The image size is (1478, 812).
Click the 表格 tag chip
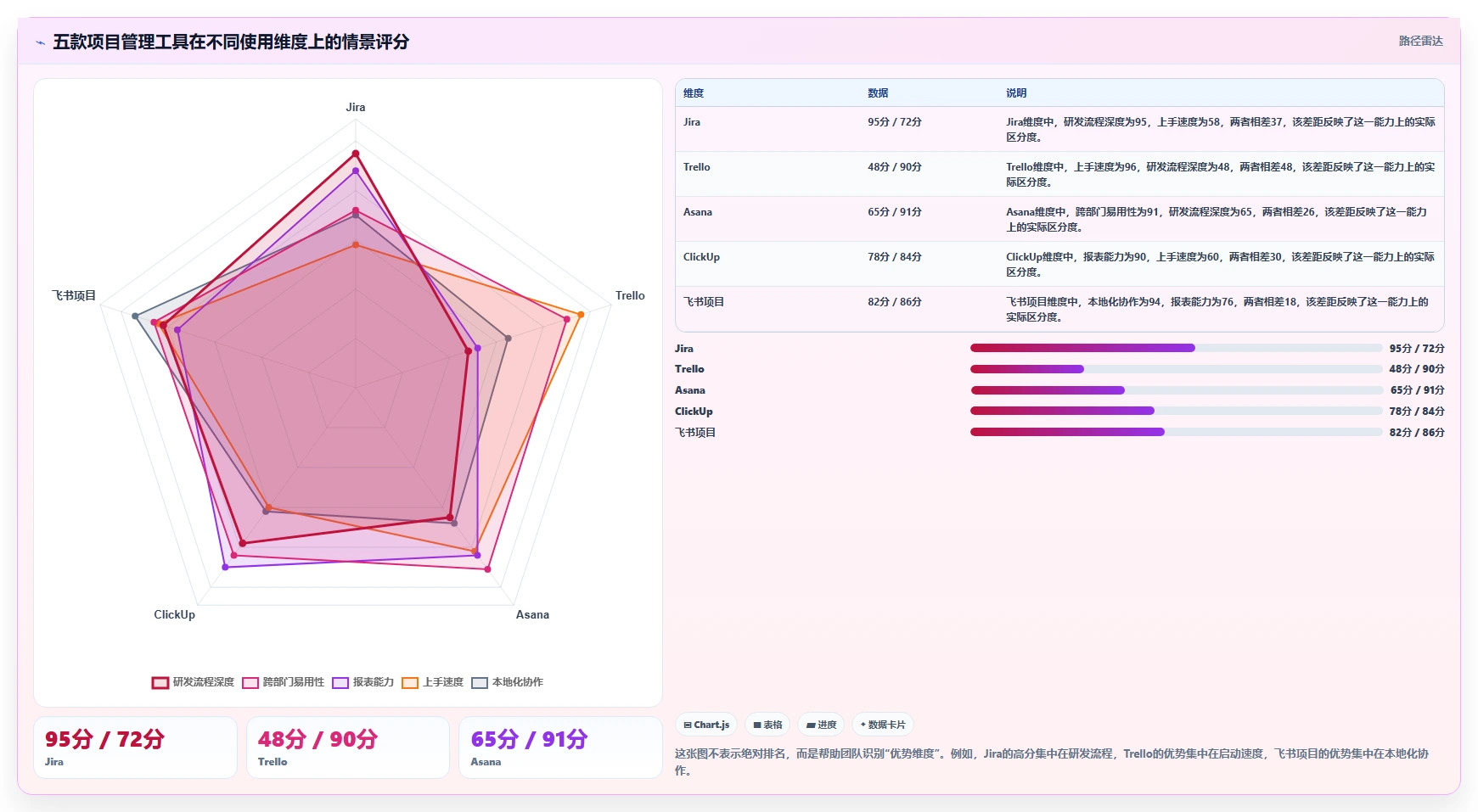[x=768, y=725]
